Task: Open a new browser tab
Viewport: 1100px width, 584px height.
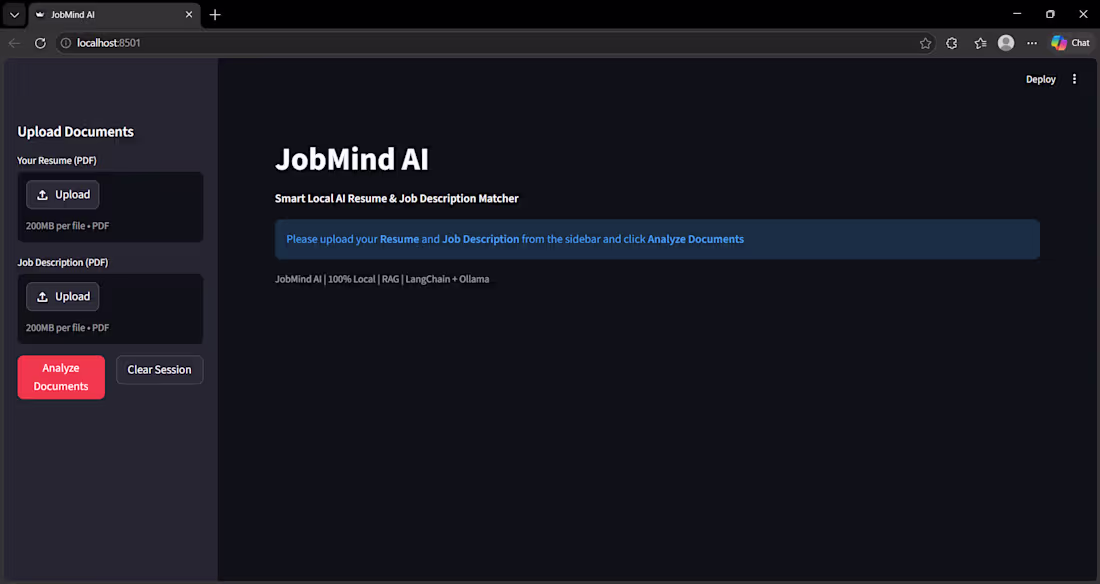Action: [x=216, y=14]
